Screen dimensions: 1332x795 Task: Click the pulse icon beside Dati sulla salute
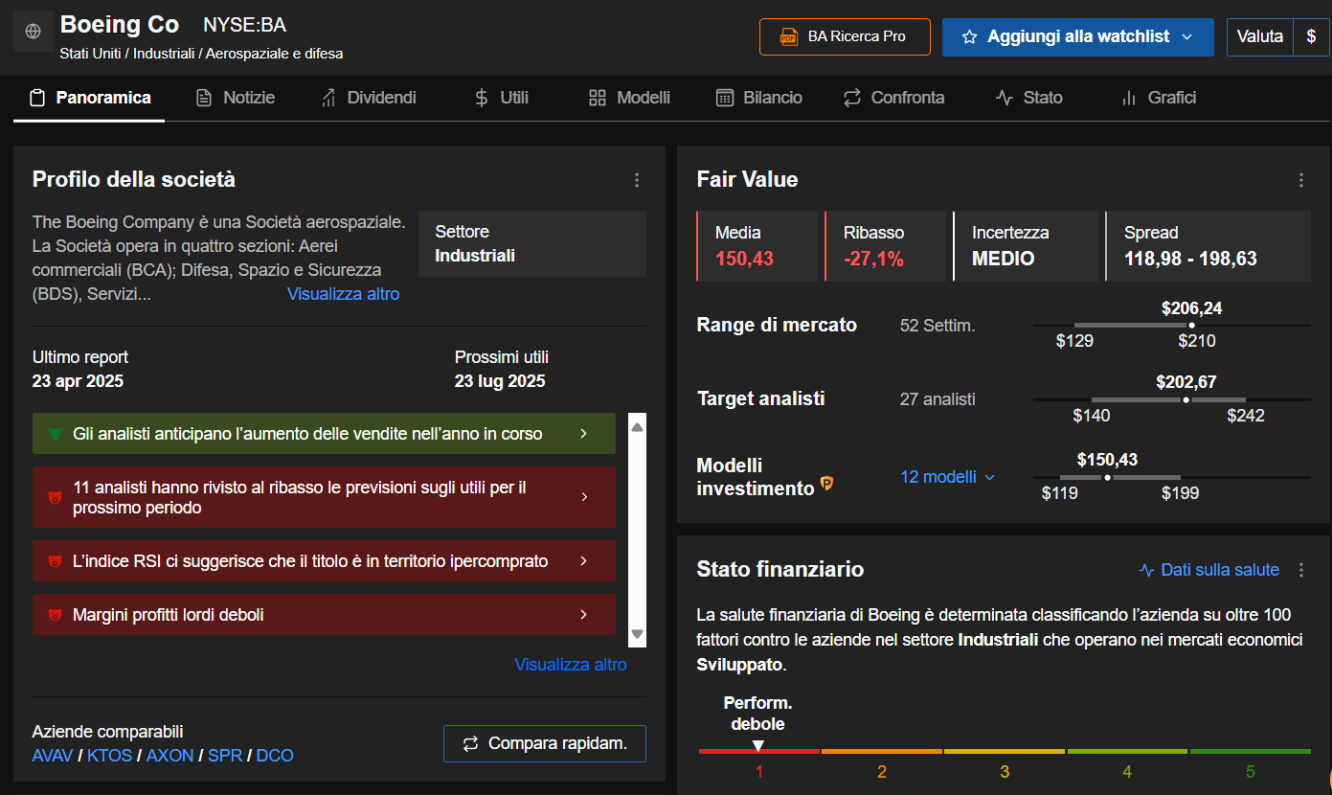click(x=1147, y=570)
